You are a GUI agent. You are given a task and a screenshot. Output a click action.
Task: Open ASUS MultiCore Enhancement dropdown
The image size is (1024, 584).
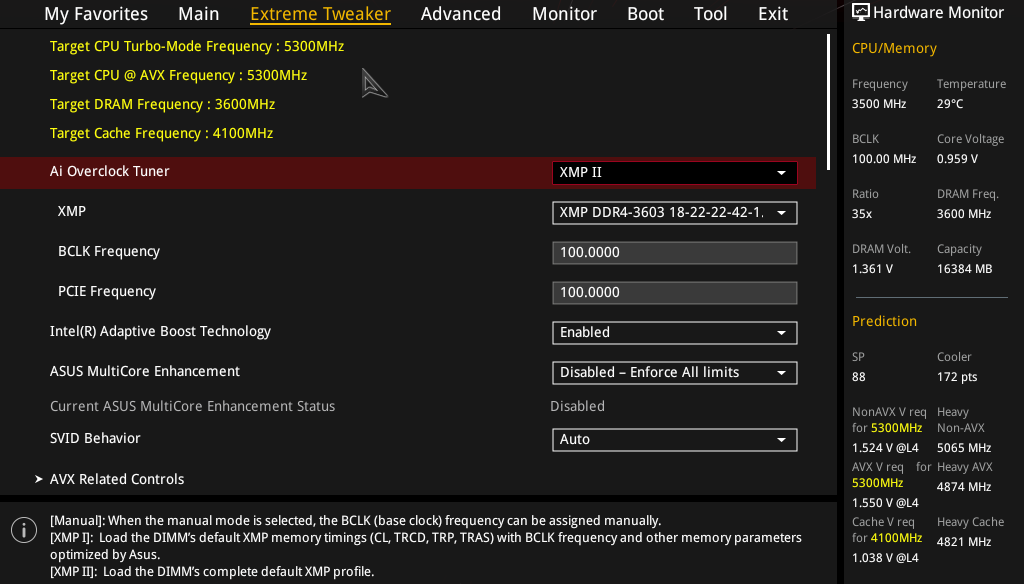tap(675, 372)
